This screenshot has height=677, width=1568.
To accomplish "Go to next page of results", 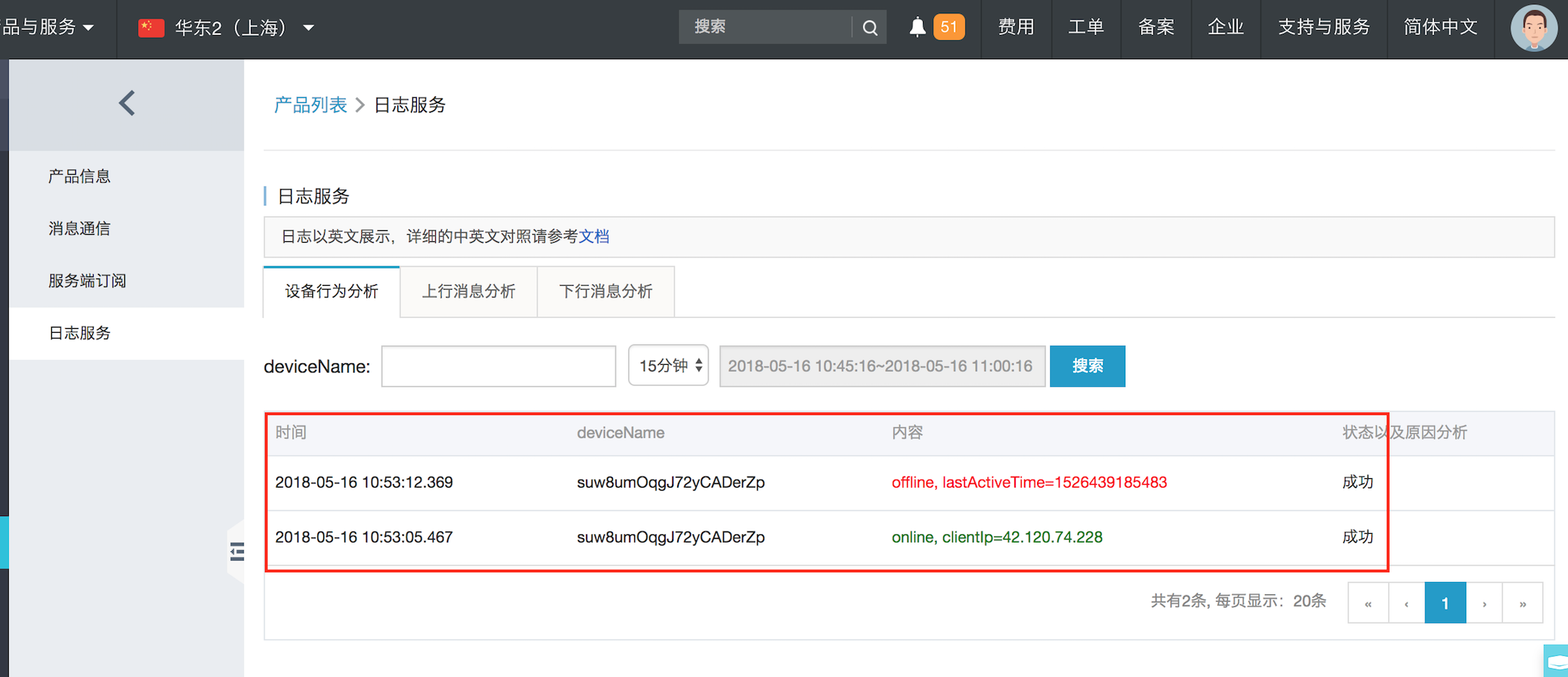I will (1485, 603).
